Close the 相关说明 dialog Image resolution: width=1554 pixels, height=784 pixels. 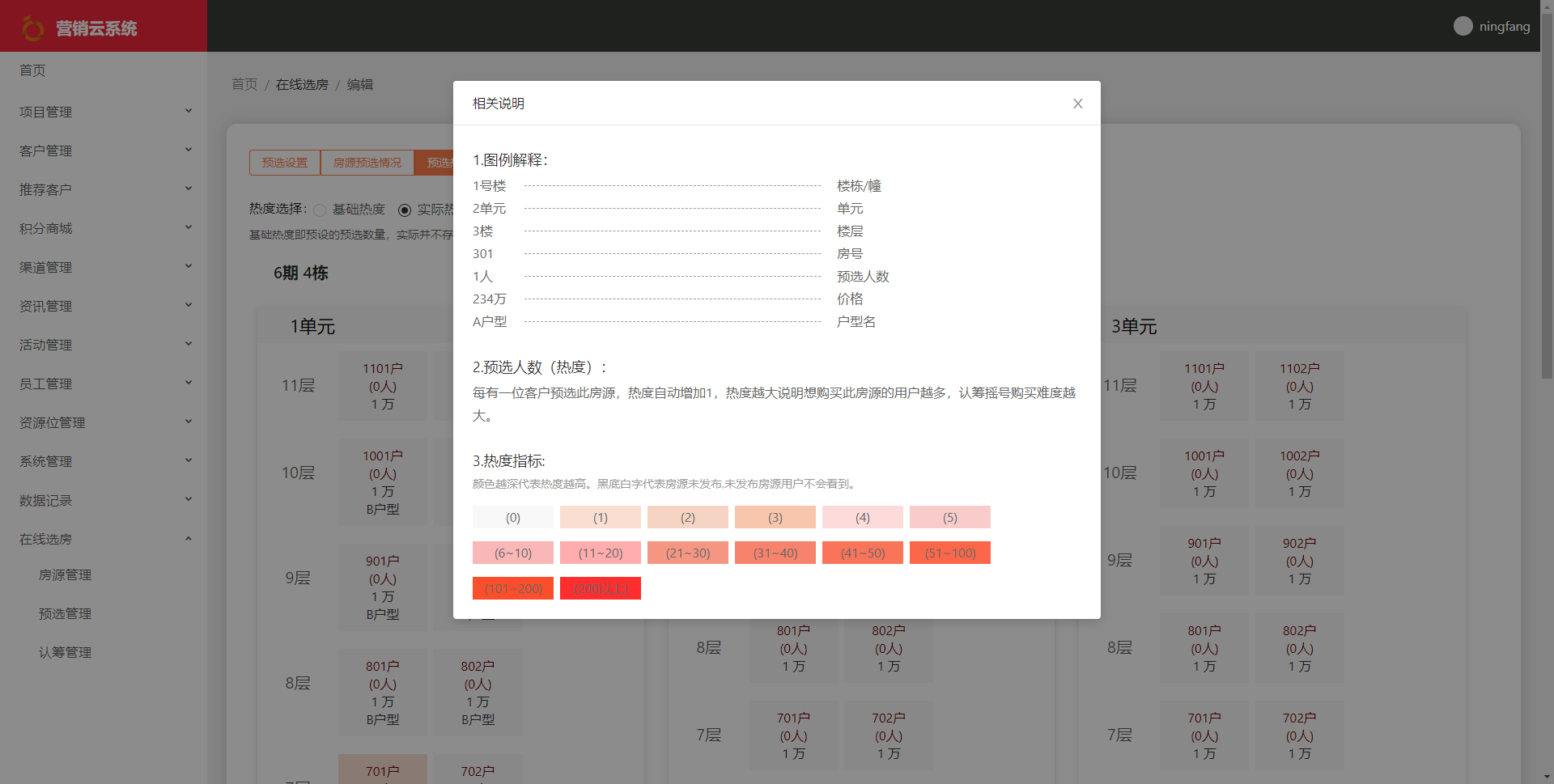click(x=1077, y=104)
